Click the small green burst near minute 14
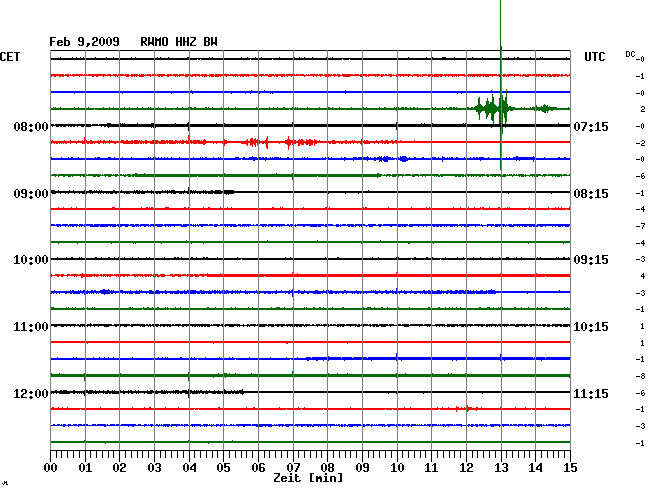Viewport: 650px width, 494px height. pyautogui.click(x=545, y=109)
